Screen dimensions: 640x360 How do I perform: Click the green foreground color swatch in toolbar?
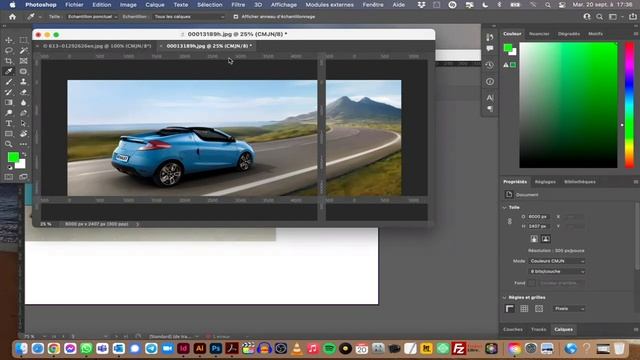point(13,157)
